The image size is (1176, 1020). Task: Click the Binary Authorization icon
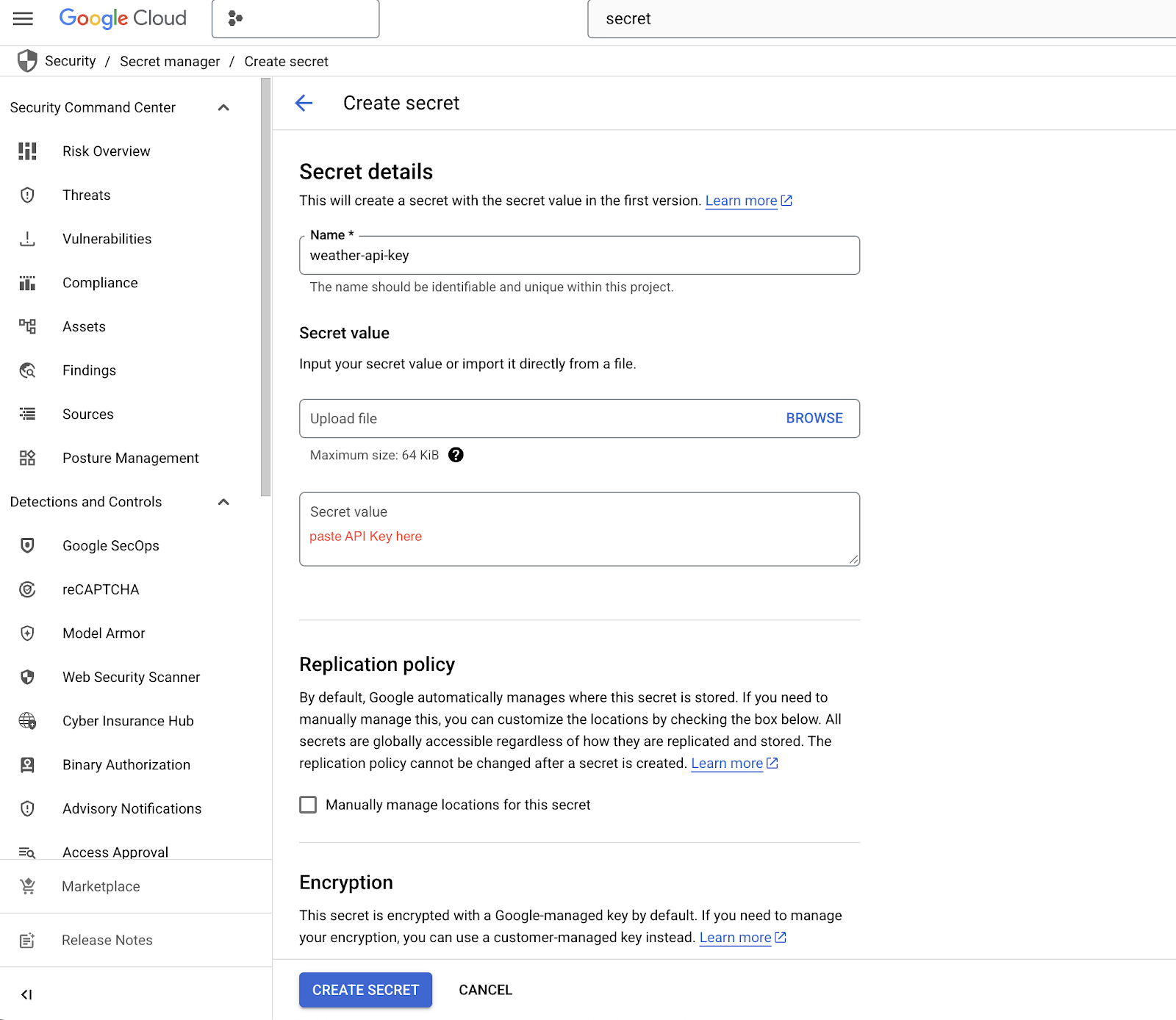(27, 765)
